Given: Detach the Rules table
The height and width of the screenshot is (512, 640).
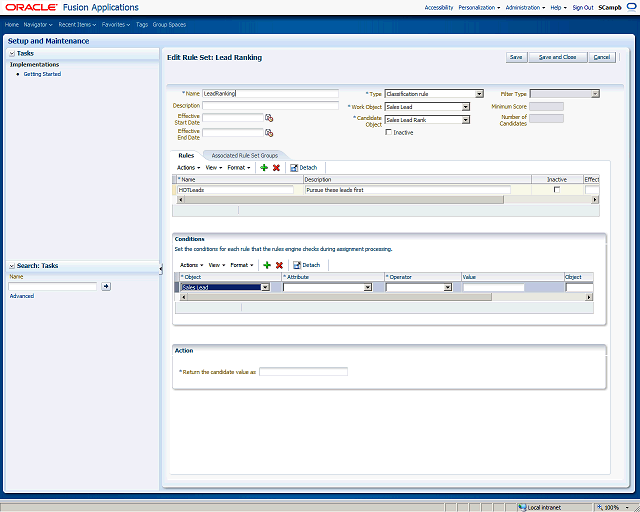Looking at the screenshot, I should [303, 167].
